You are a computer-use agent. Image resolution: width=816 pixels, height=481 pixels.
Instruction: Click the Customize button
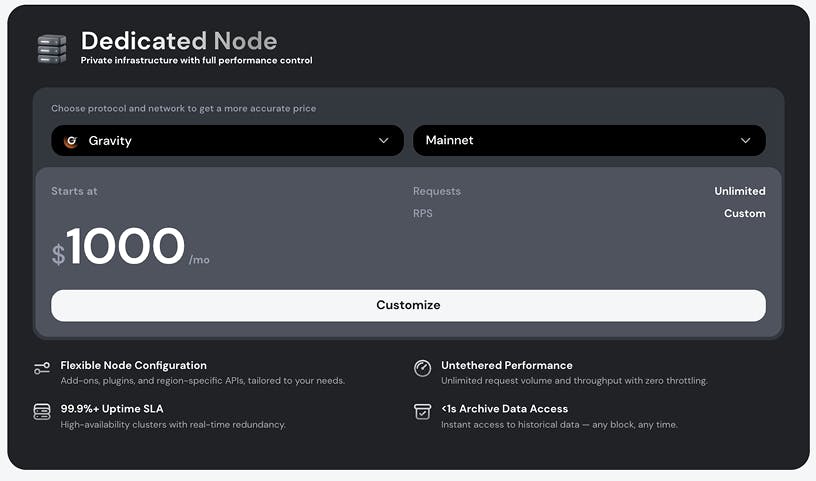point(409,306)
